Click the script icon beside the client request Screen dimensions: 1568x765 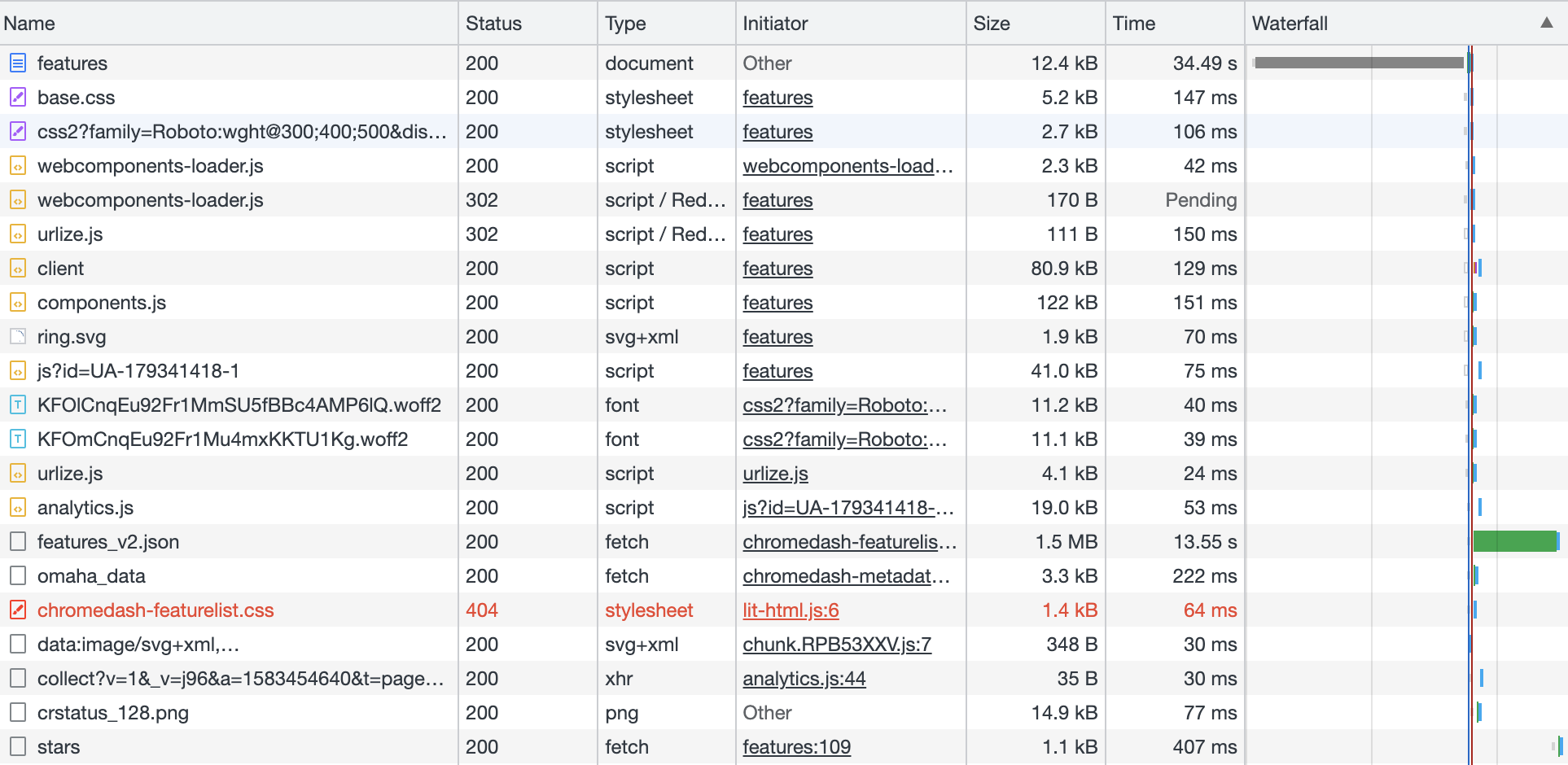(x=17, y=268)
